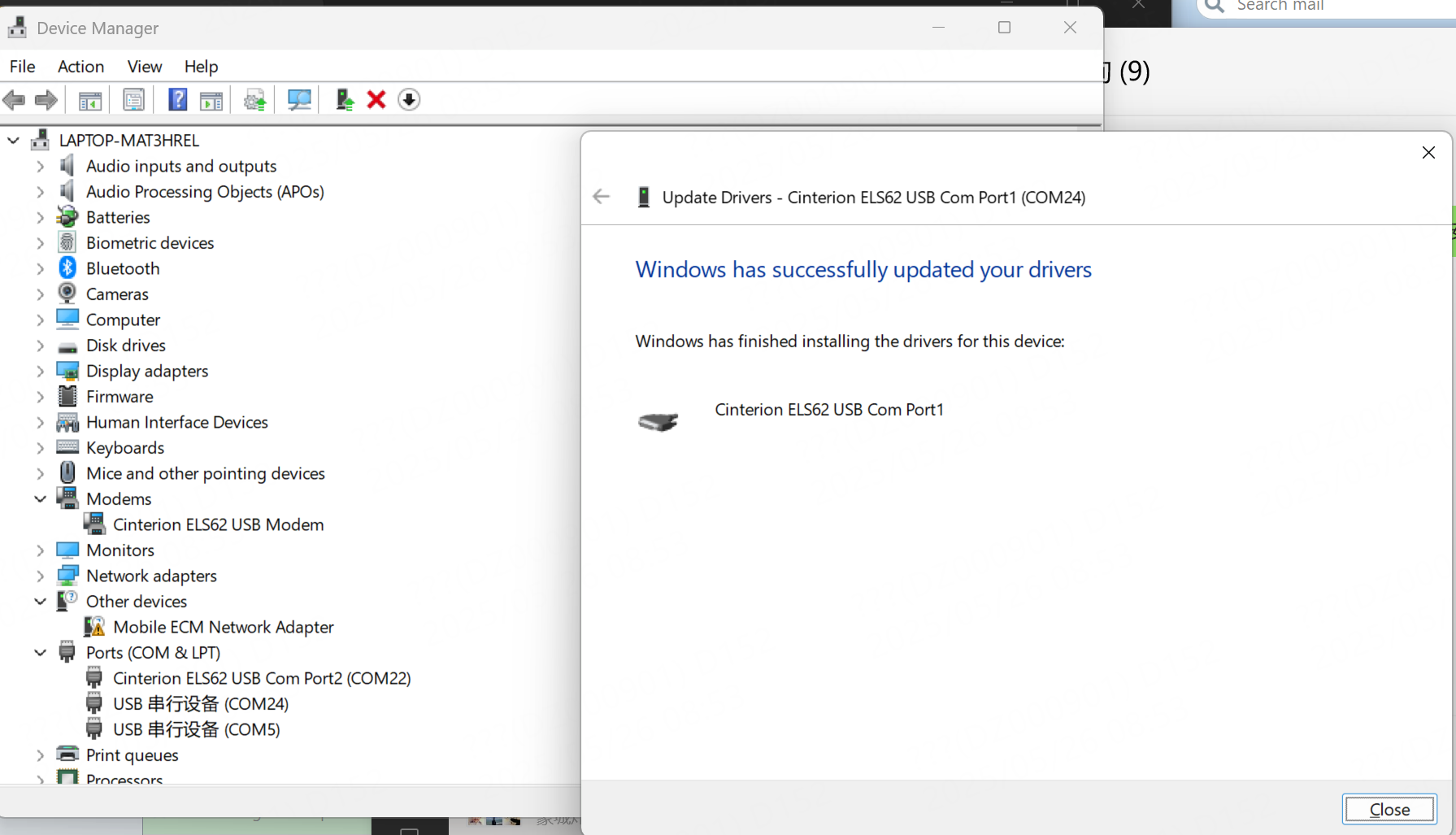Select Audio Processing Objects (APOs)
Viewport: 1456px width, 835px height.
click(x=205, y=191)
